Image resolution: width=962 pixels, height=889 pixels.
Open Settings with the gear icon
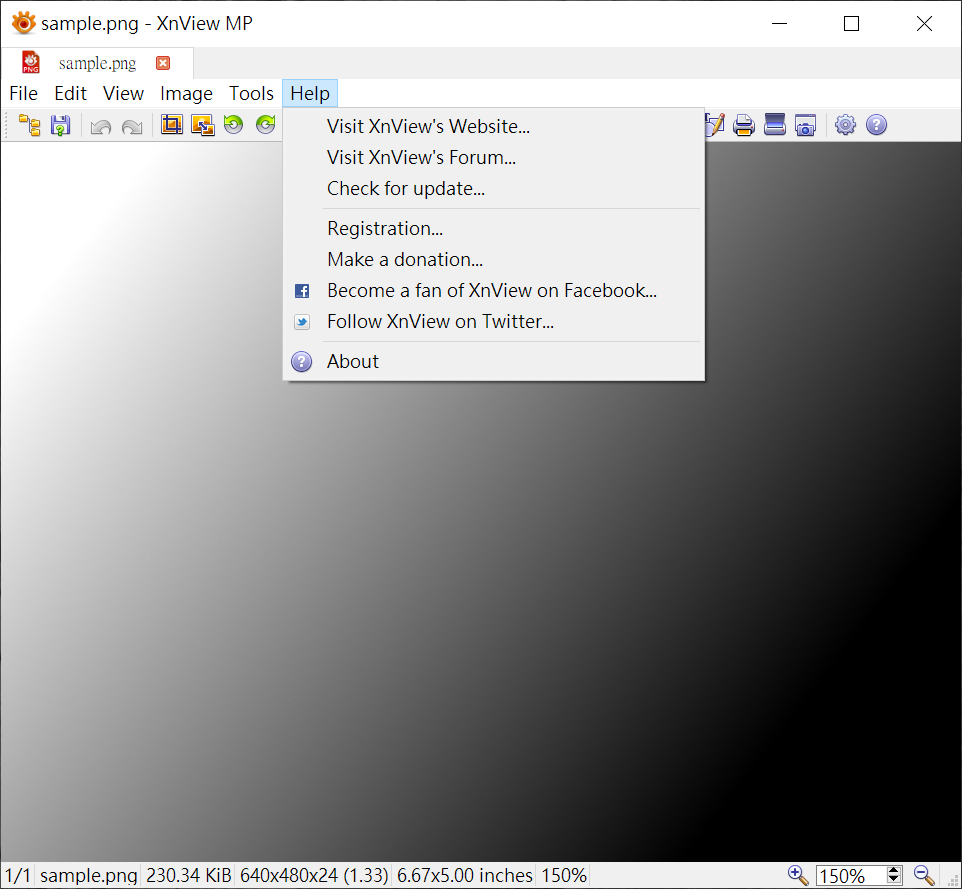click(x=845, y=125)
